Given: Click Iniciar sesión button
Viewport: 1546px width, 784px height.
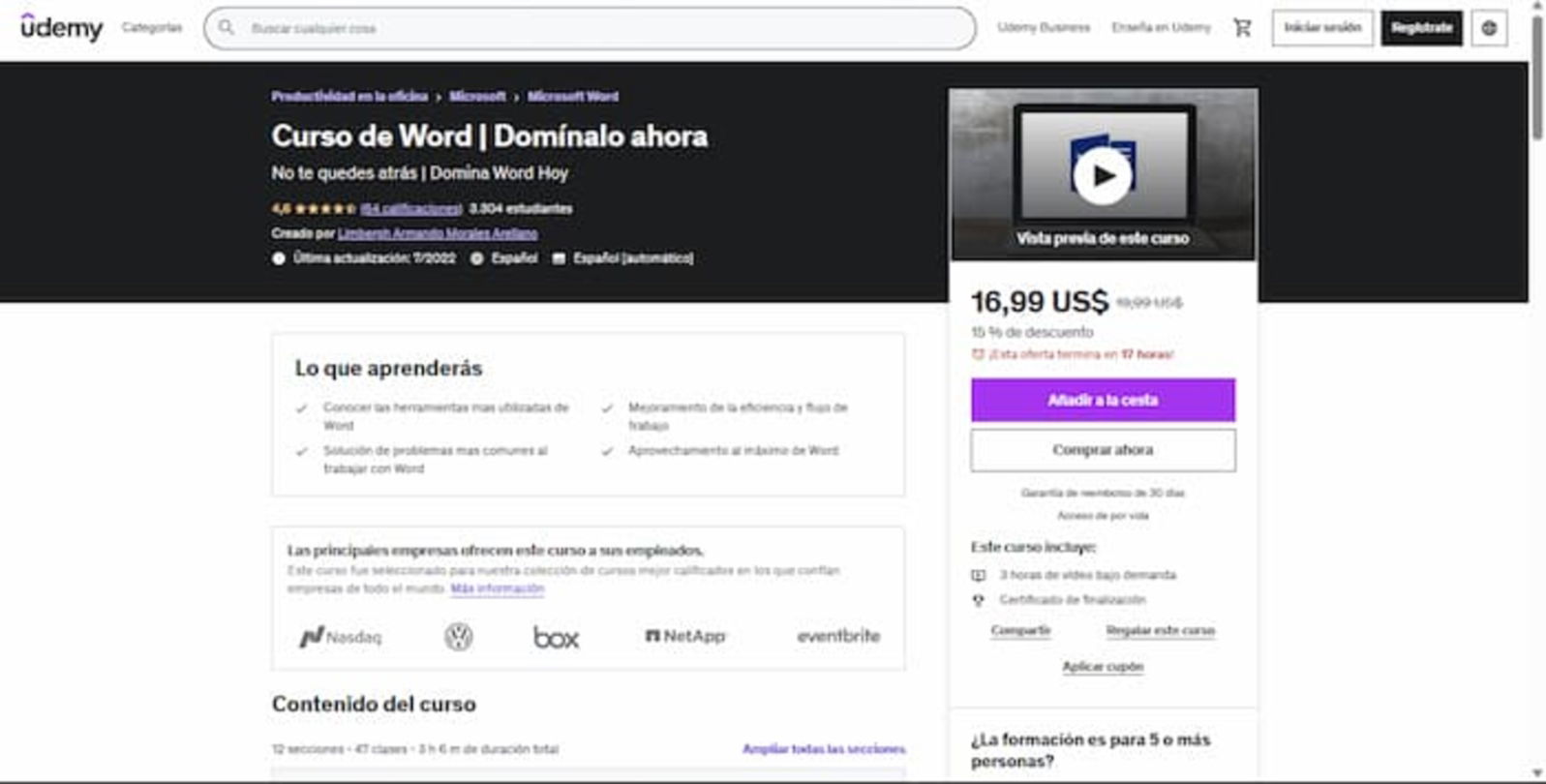Looking at the screenshot, I should 1322,28.
